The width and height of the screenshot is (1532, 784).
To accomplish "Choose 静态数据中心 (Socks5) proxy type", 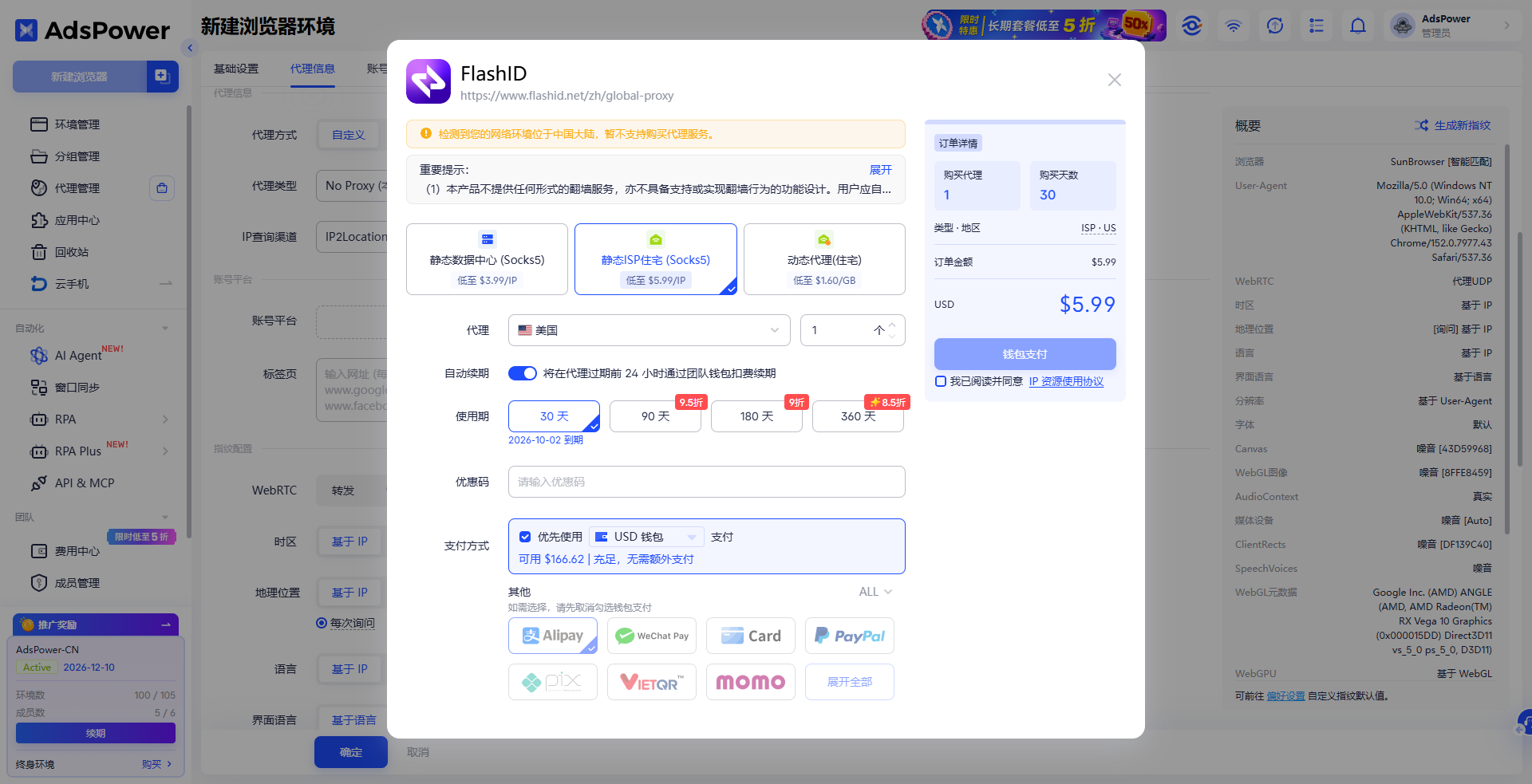I will tap(487, 259).
